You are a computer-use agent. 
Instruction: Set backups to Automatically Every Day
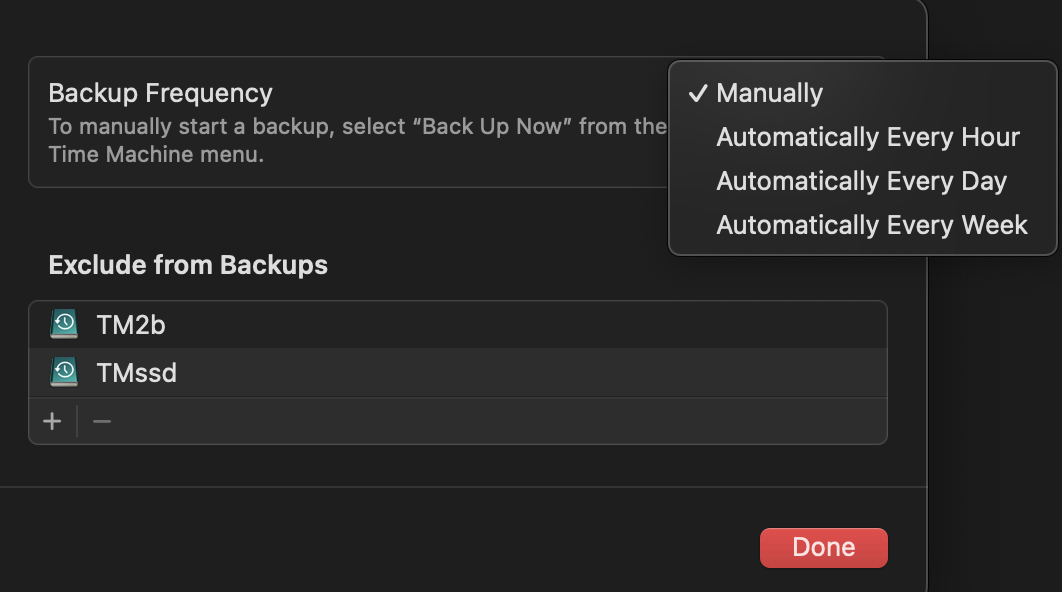[861, 181]
